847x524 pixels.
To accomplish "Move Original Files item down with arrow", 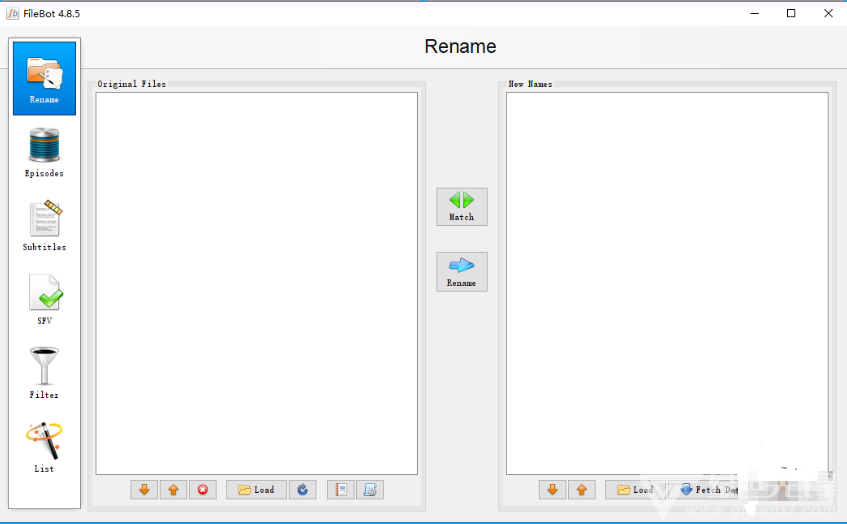I will tap(144, 490).
